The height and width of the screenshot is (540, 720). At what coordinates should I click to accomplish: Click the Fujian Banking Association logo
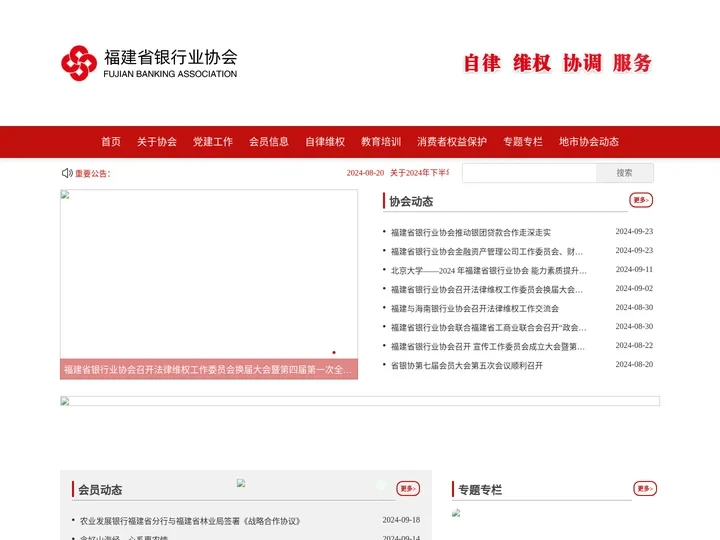149,63
